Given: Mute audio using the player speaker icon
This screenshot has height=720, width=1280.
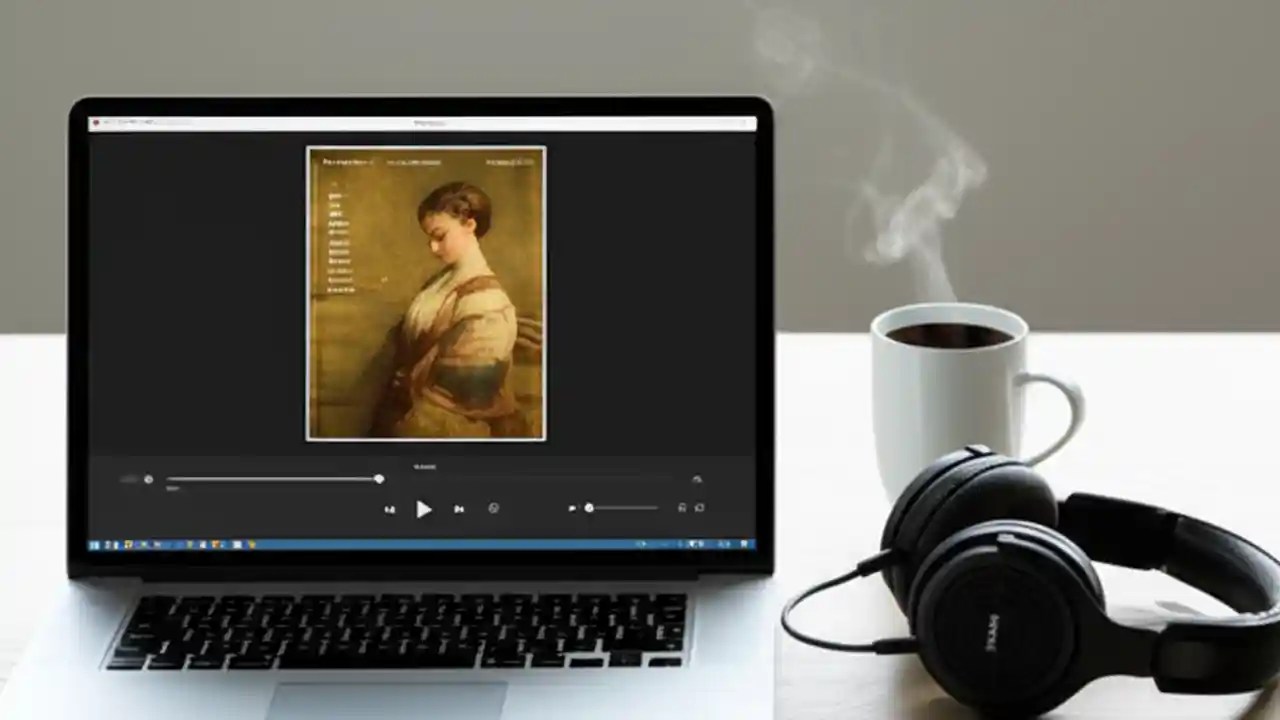Looking at the screenshot, I should point(571,508).
